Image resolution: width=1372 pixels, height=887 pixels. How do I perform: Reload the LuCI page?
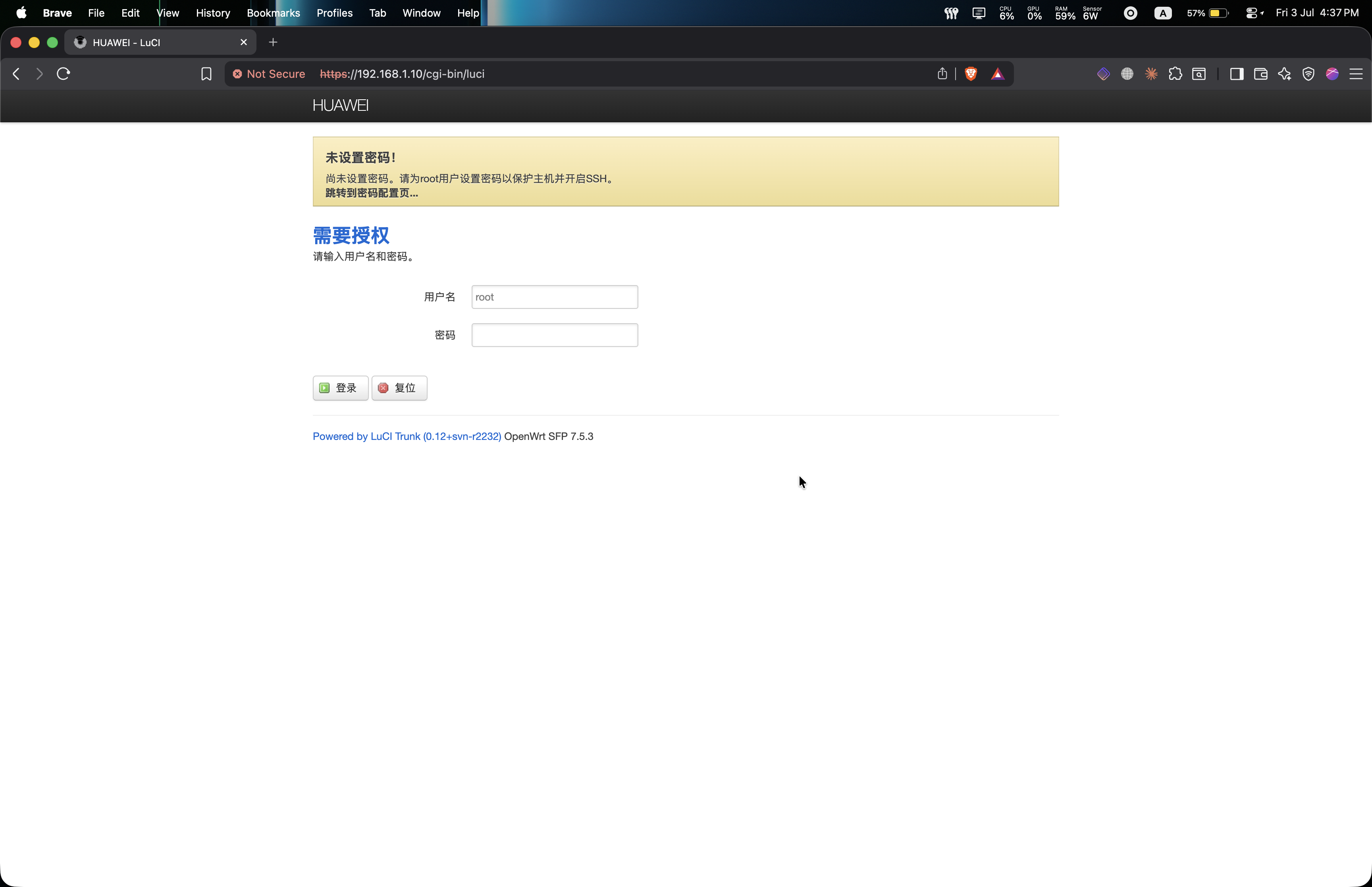pos(64,74)
